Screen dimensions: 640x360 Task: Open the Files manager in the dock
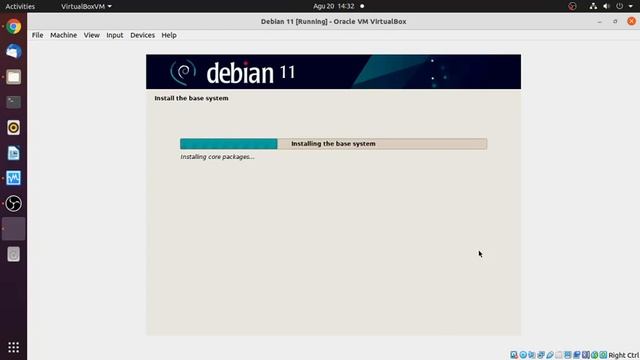(13, 77)
